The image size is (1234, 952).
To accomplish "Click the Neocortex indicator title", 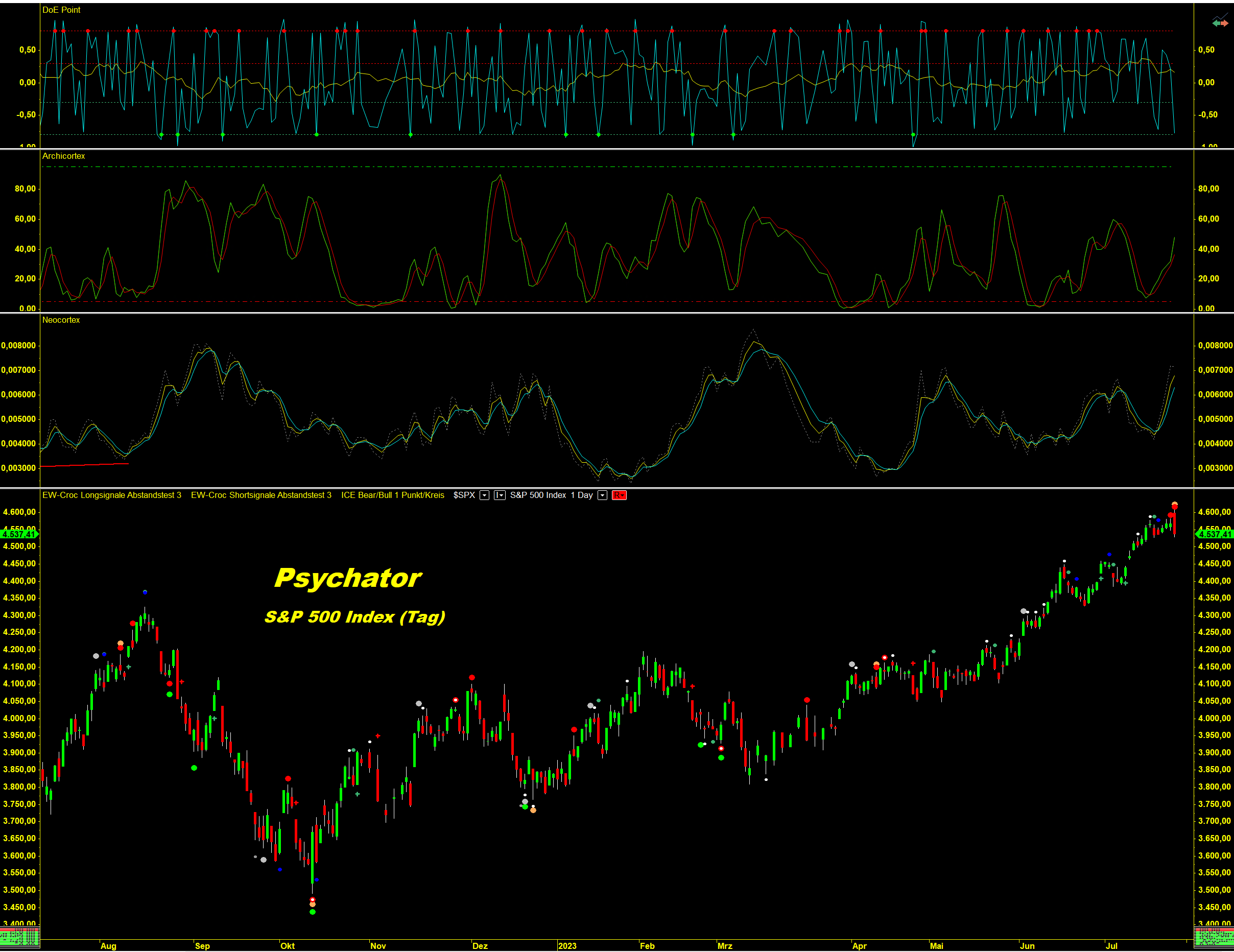I will click(61, 320).
